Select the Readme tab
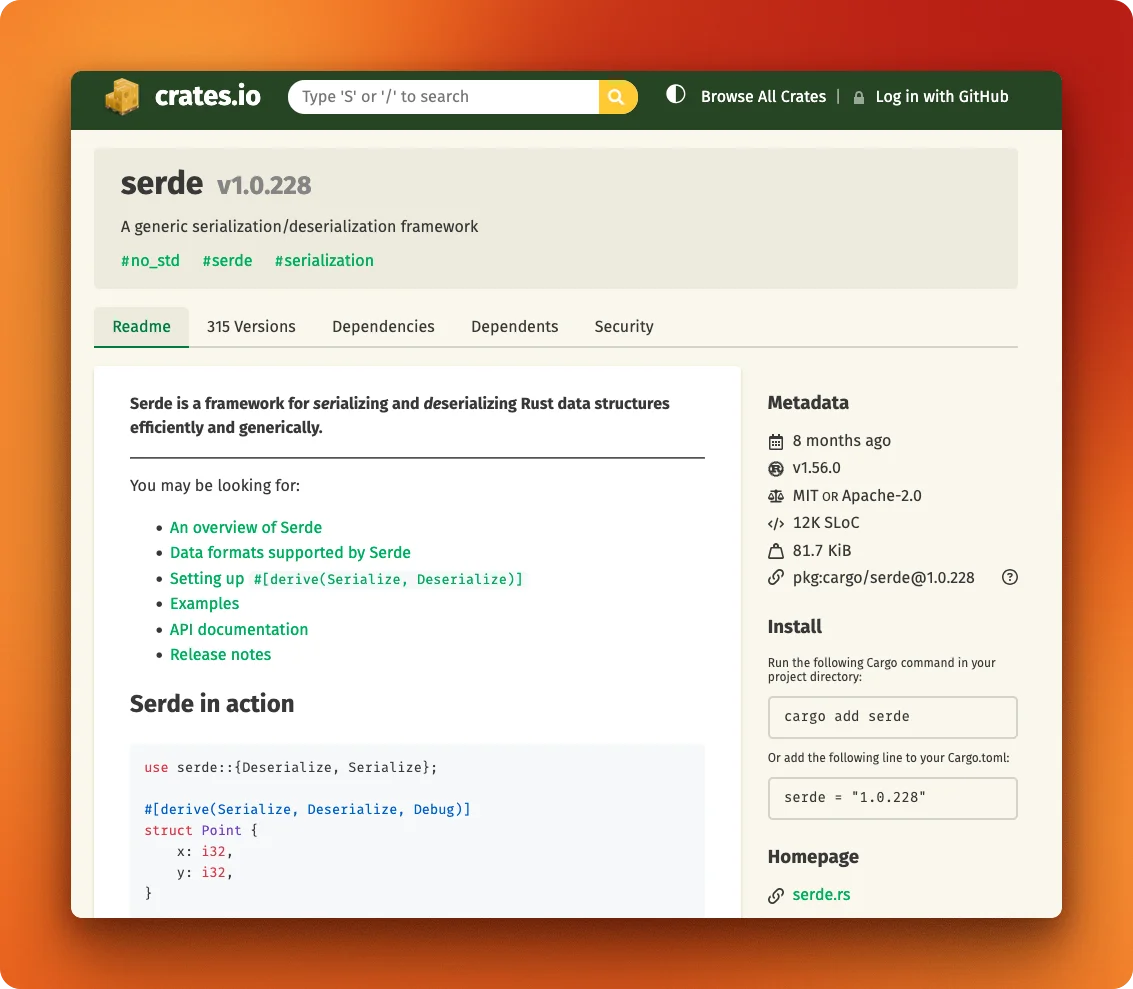1133x989 pixels. (142, 327)
